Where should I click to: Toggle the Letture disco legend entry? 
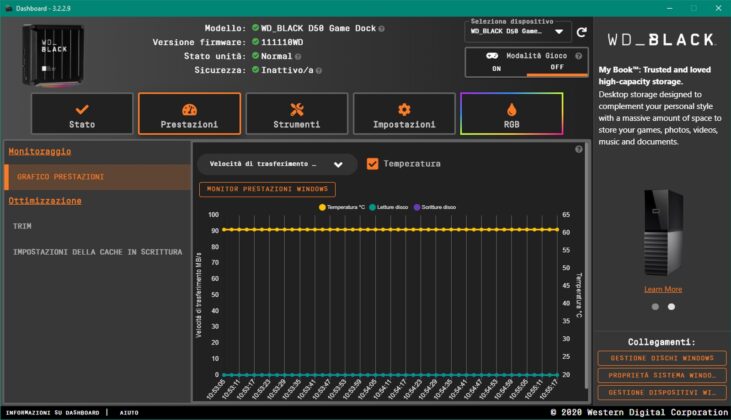click(388, 207)
